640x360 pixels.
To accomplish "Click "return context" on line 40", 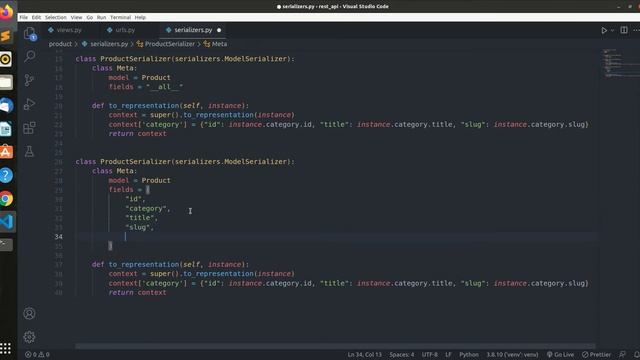I will [x=137, y=293].
